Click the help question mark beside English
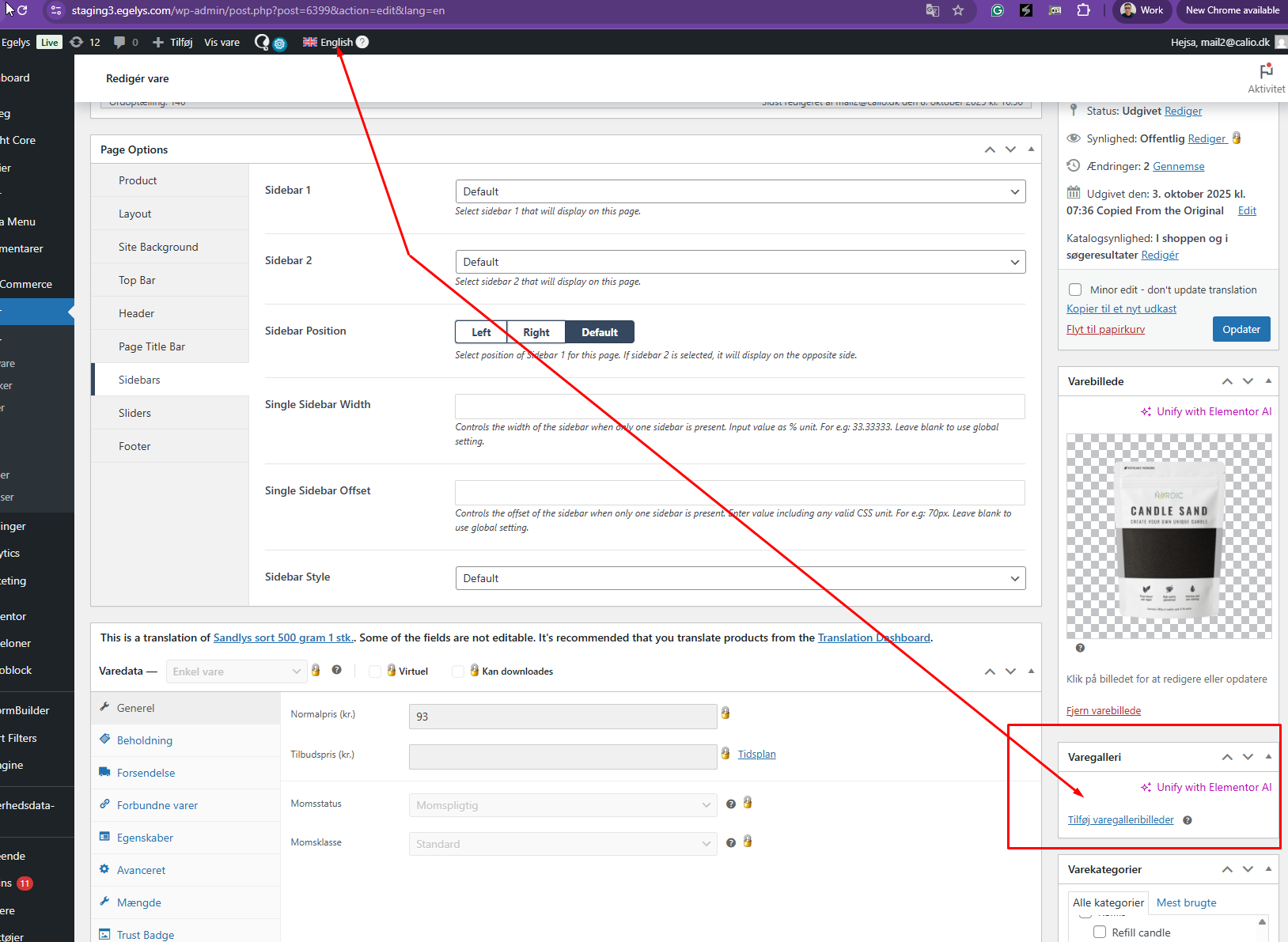This screenshot has height=942, width=1288. pos(362,42)
